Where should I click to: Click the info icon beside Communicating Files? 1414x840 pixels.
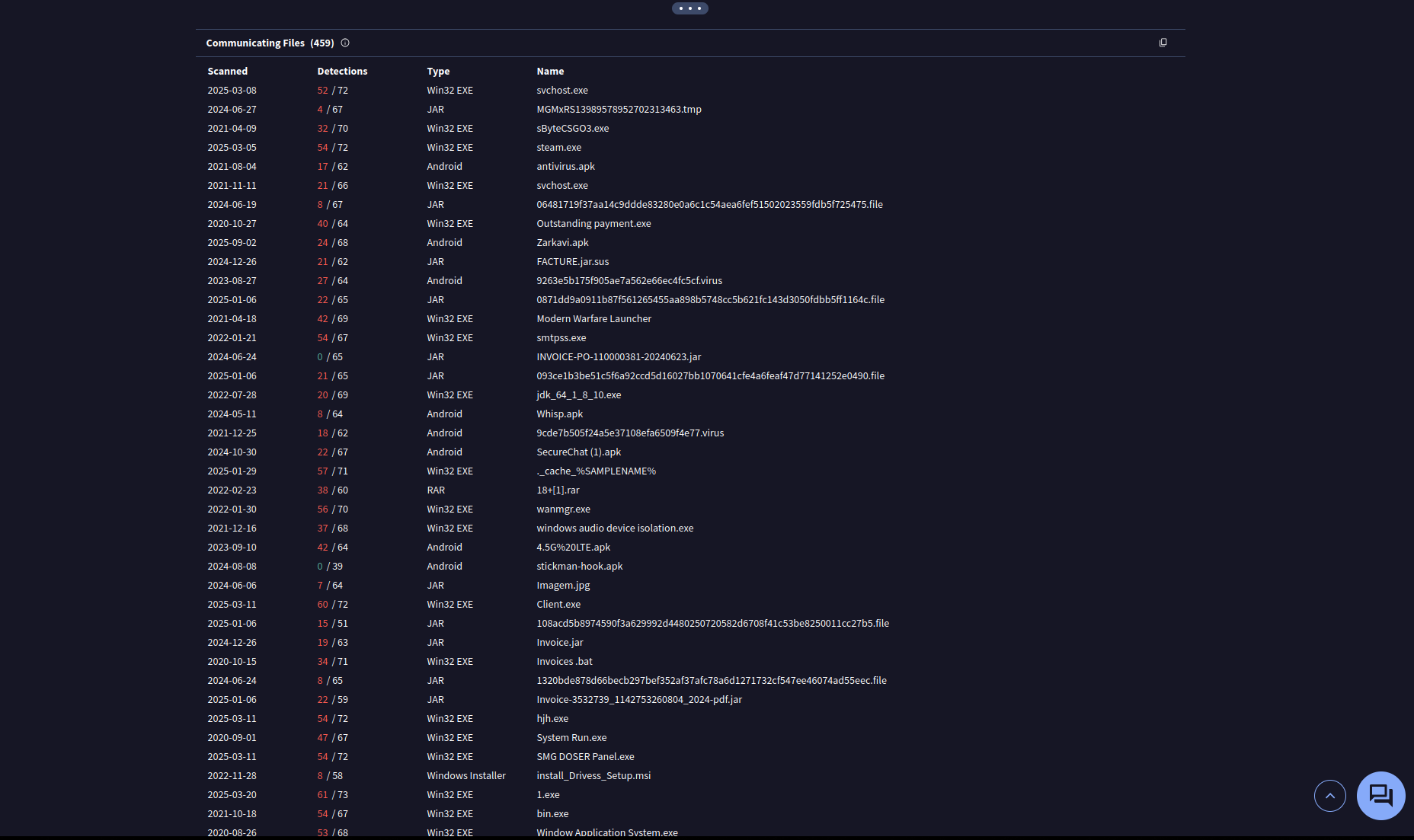pos(345,43)
